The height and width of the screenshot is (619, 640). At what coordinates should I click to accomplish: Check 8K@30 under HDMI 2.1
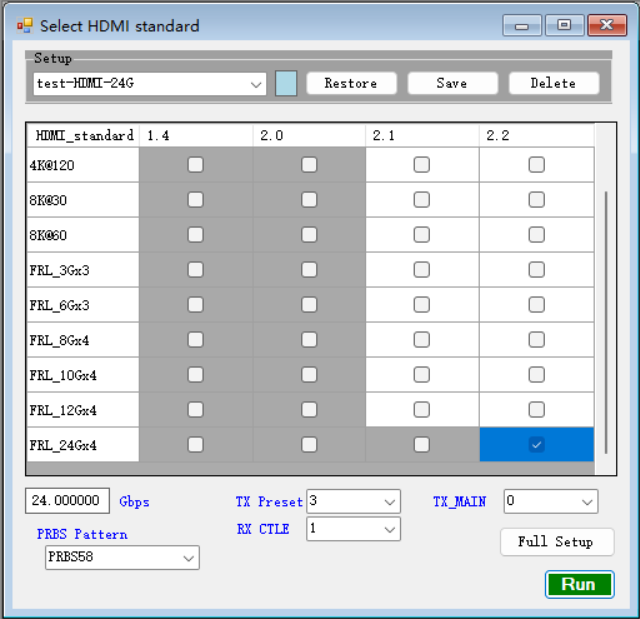422,200
